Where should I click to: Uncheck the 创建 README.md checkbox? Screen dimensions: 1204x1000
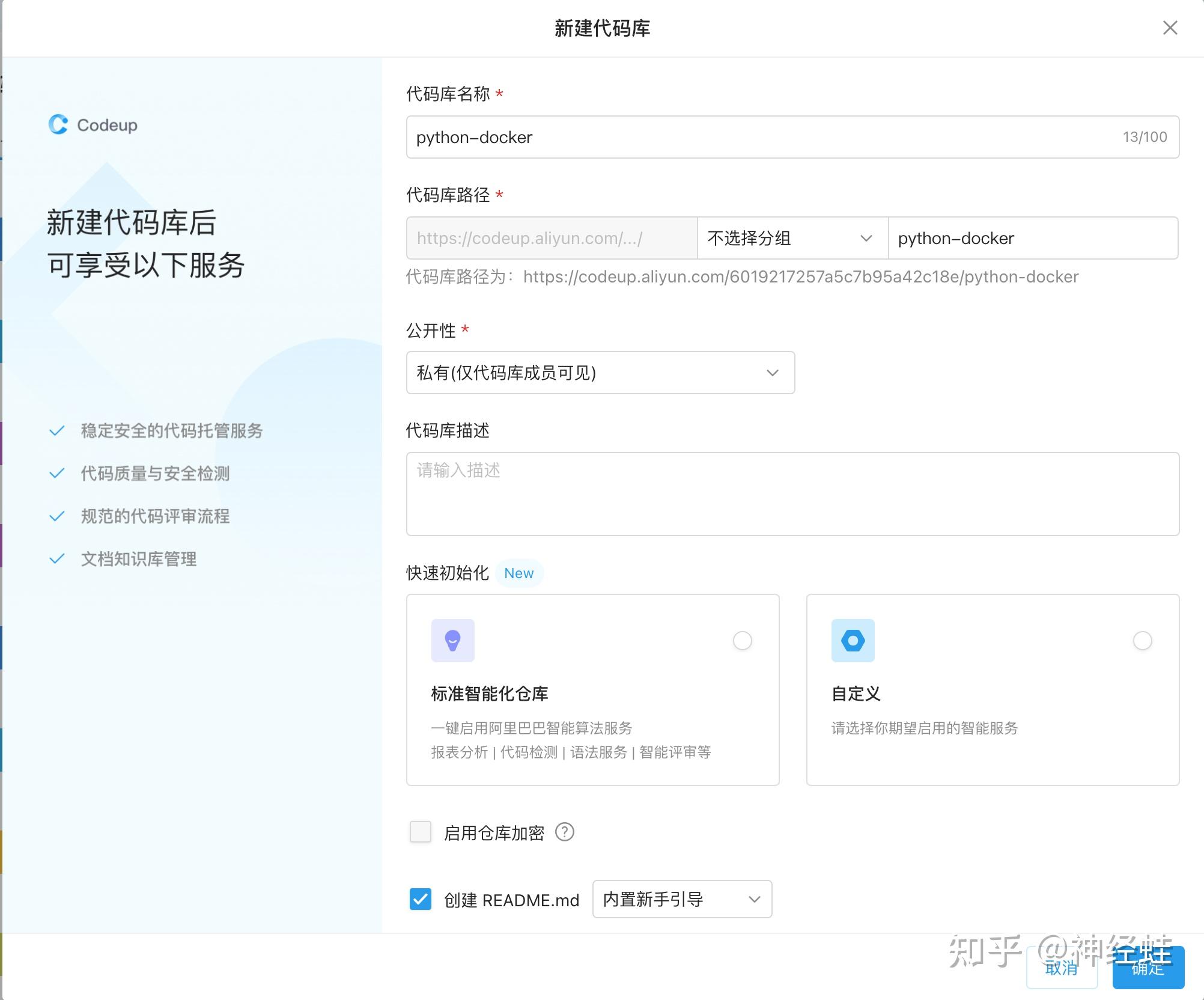pyautogui.click(x=420, y=900)
